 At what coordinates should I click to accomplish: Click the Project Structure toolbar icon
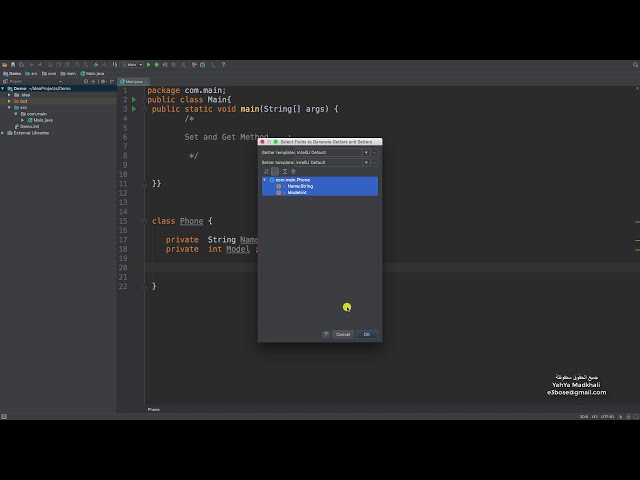point(203,64)
